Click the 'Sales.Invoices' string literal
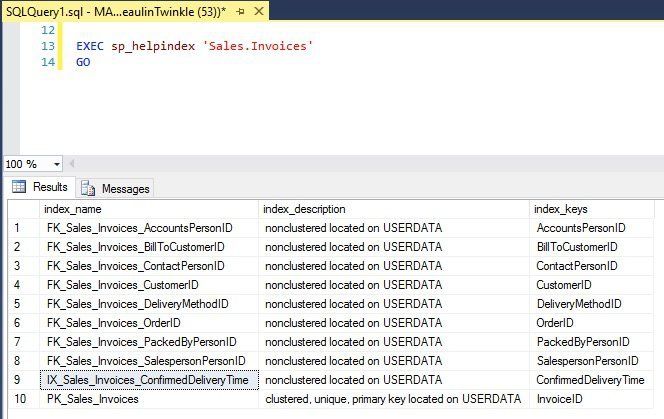The height and width of the screenshot is (419, 664). (257, 46)
